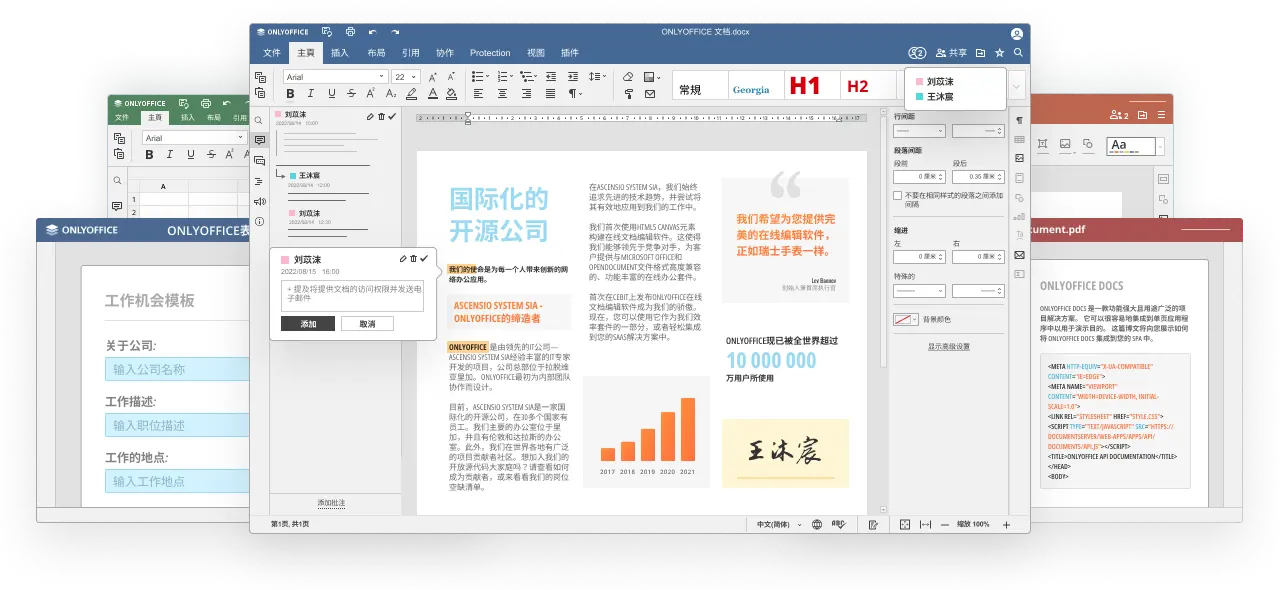Click the subscript icon
Image resolution: width=1280 pixels, height=590 pixels.
(390, 94)
